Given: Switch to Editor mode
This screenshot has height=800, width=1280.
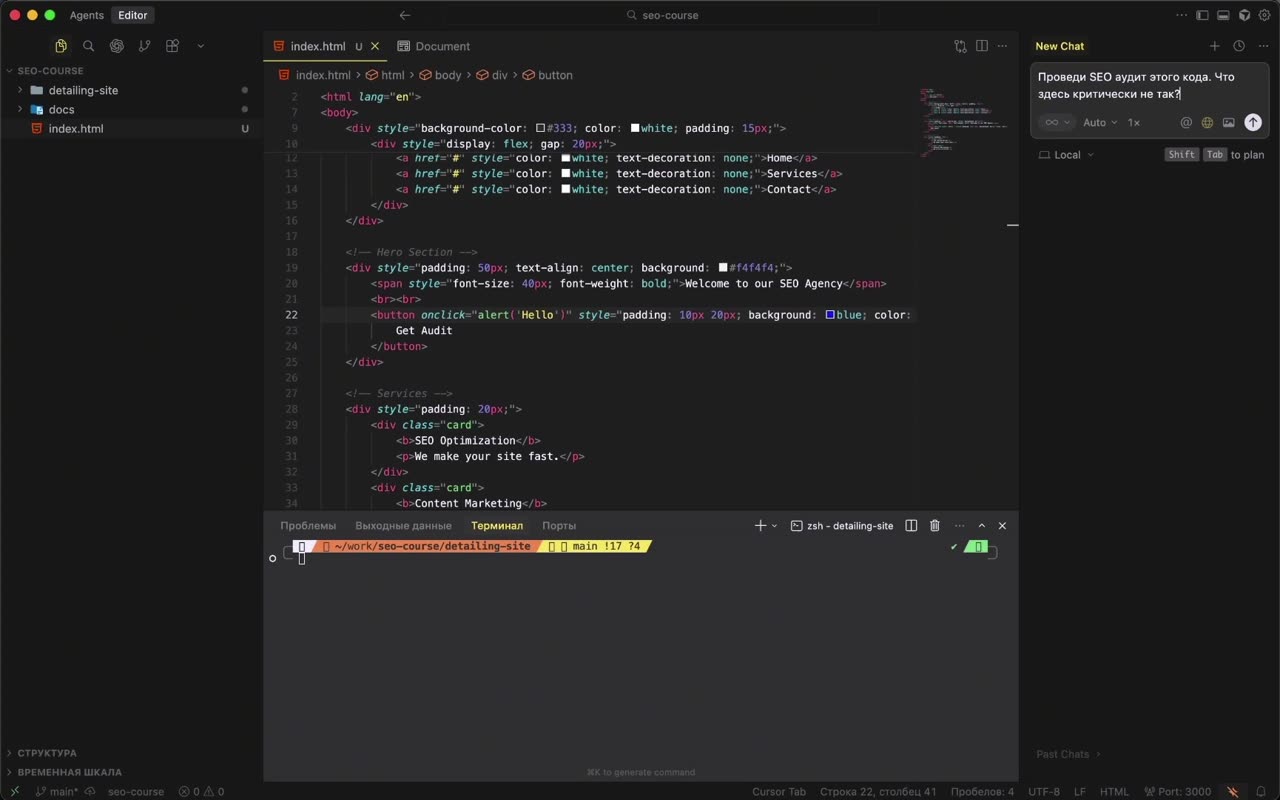Looking at the screenshot, I should tap(133, 15).
